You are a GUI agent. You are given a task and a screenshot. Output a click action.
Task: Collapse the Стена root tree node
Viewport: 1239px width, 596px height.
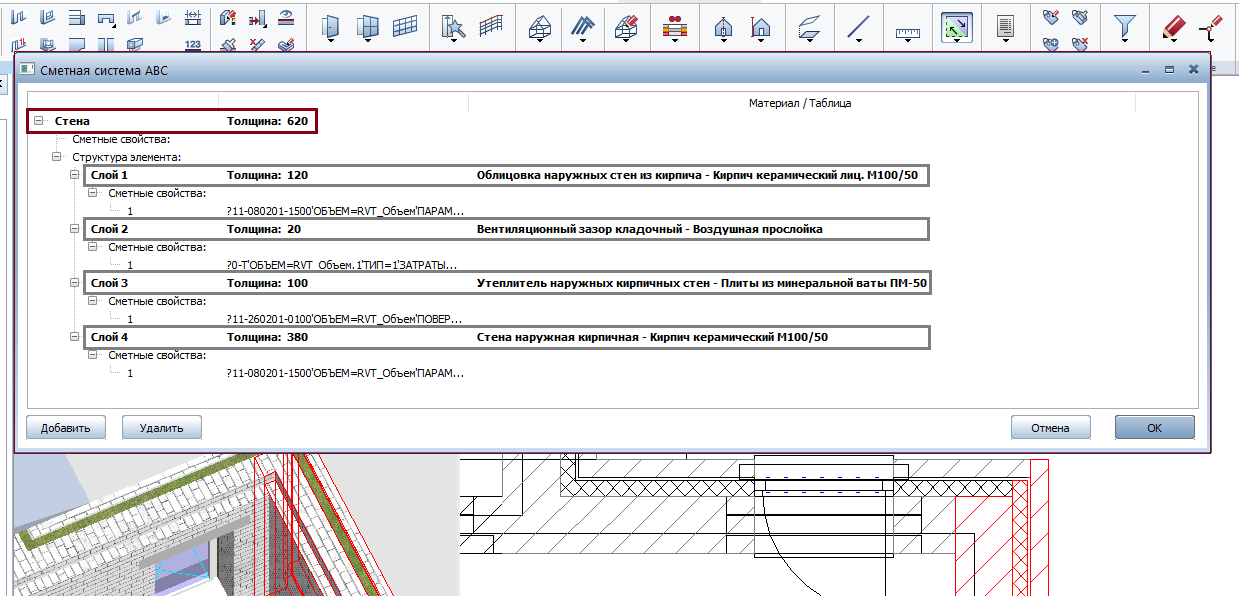[38, 121]
